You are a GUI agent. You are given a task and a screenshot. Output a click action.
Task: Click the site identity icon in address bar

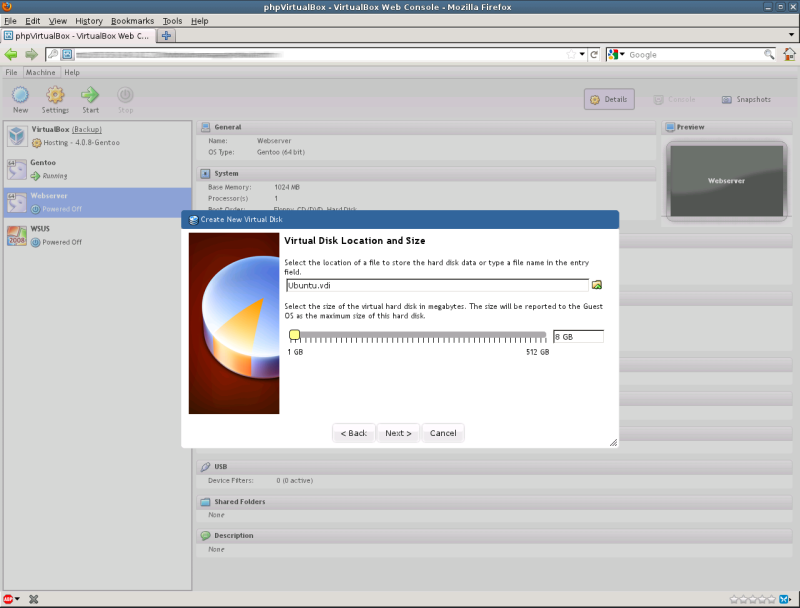click(67, 54)
